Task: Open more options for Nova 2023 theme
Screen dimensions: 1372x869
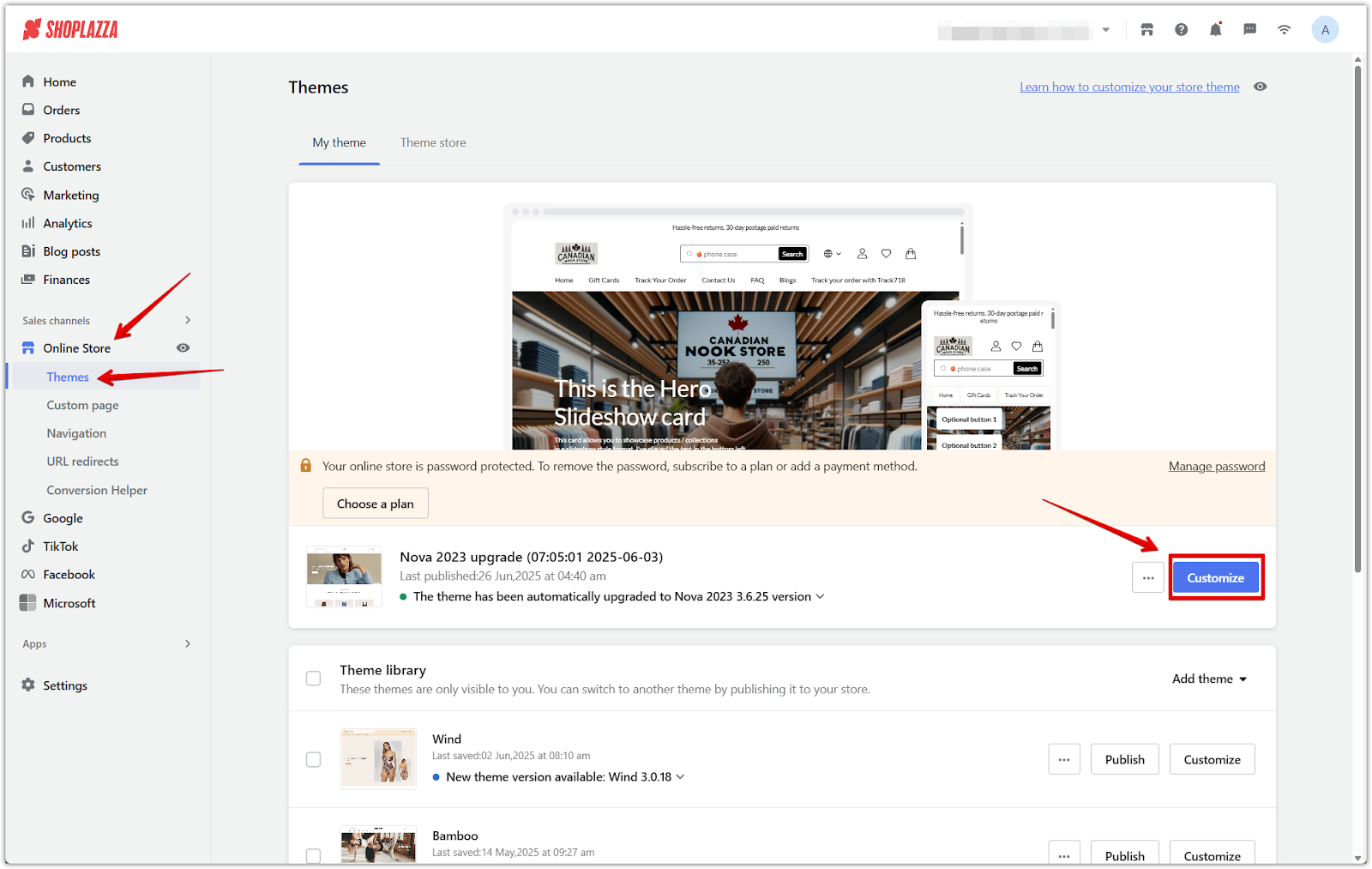Action: coord(1148,578)
